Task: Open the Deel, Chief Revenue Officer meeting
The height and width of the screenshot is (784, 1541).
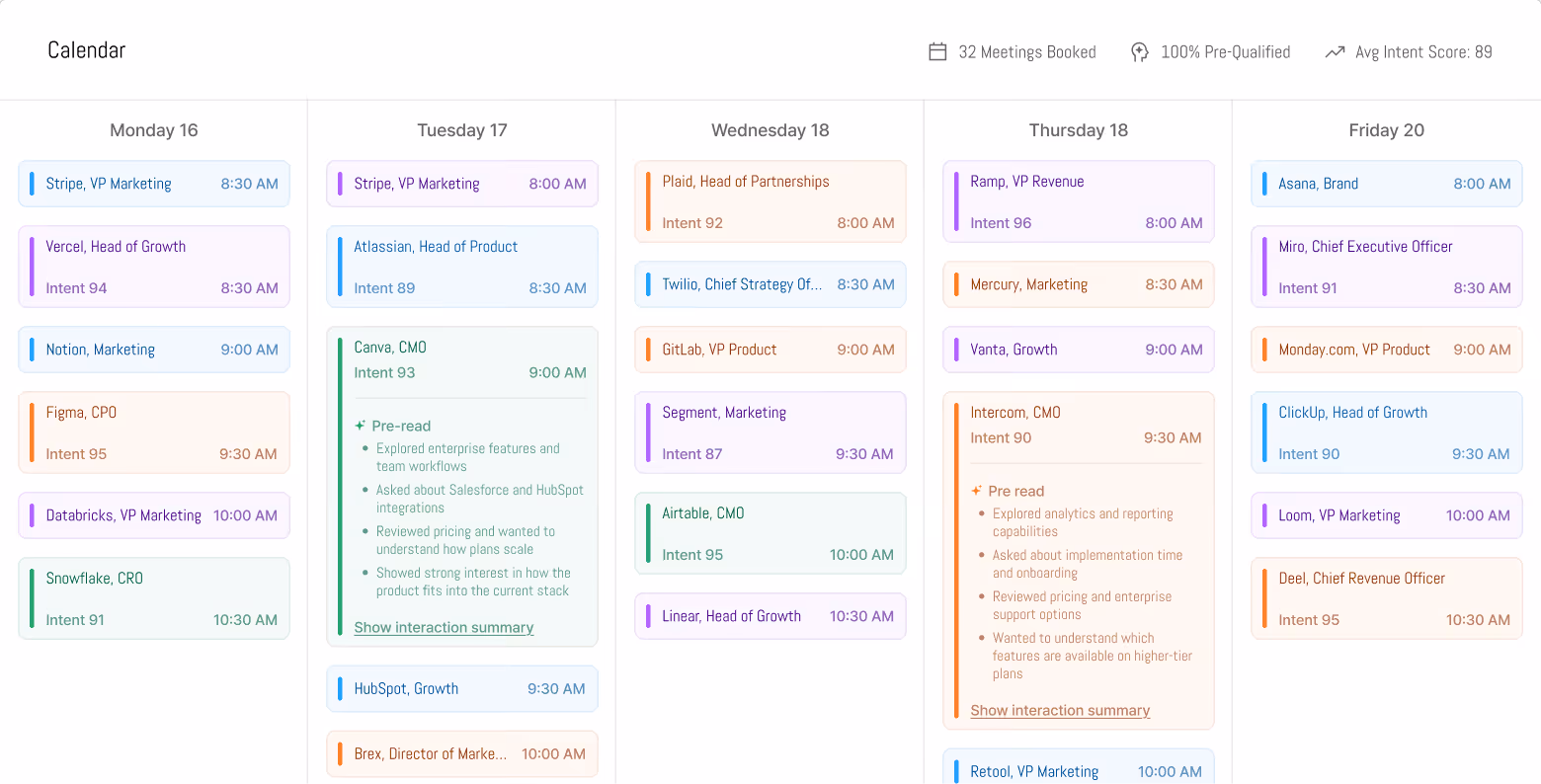Action: (x=1387, y=598)
